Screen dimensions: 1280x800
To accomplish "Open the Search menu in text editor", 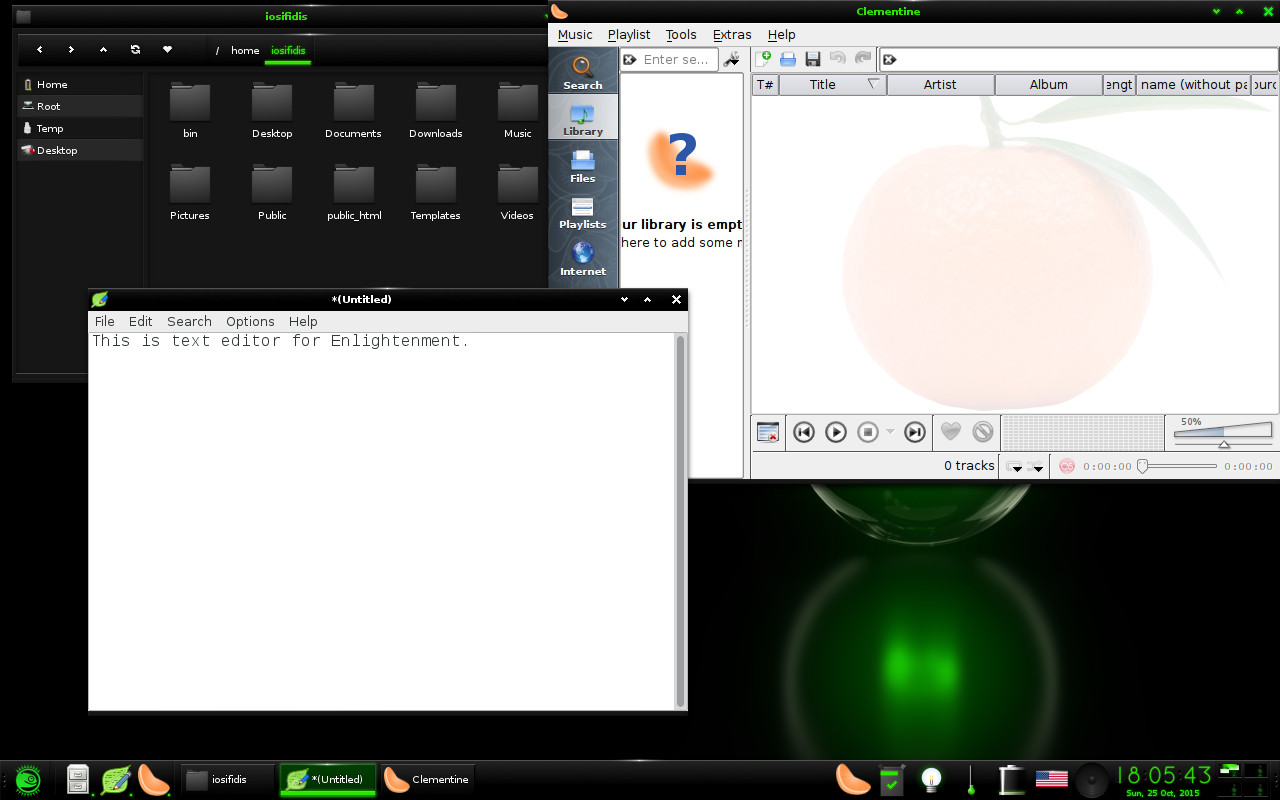I will [x=189, y=321].
